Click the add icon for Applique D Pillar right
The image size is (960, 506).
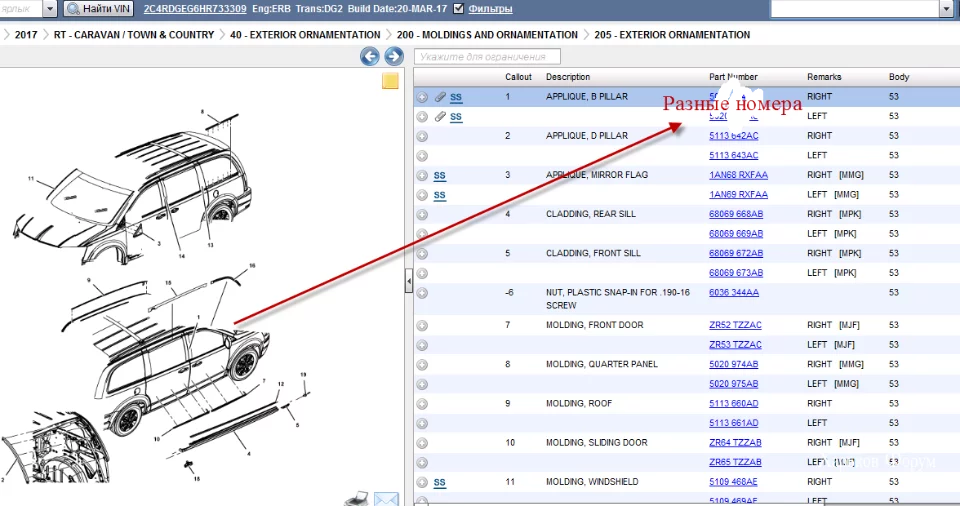click(422, 136)
